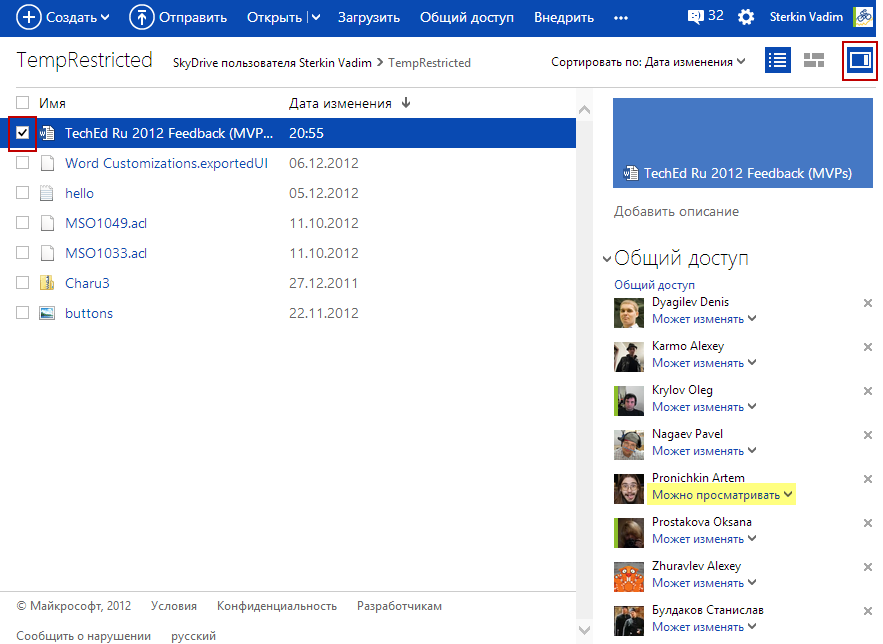Viewport: 883px width, 644px height.
Task: Open the Word Customizations.exportedUI file link
Action: point(166,163)
